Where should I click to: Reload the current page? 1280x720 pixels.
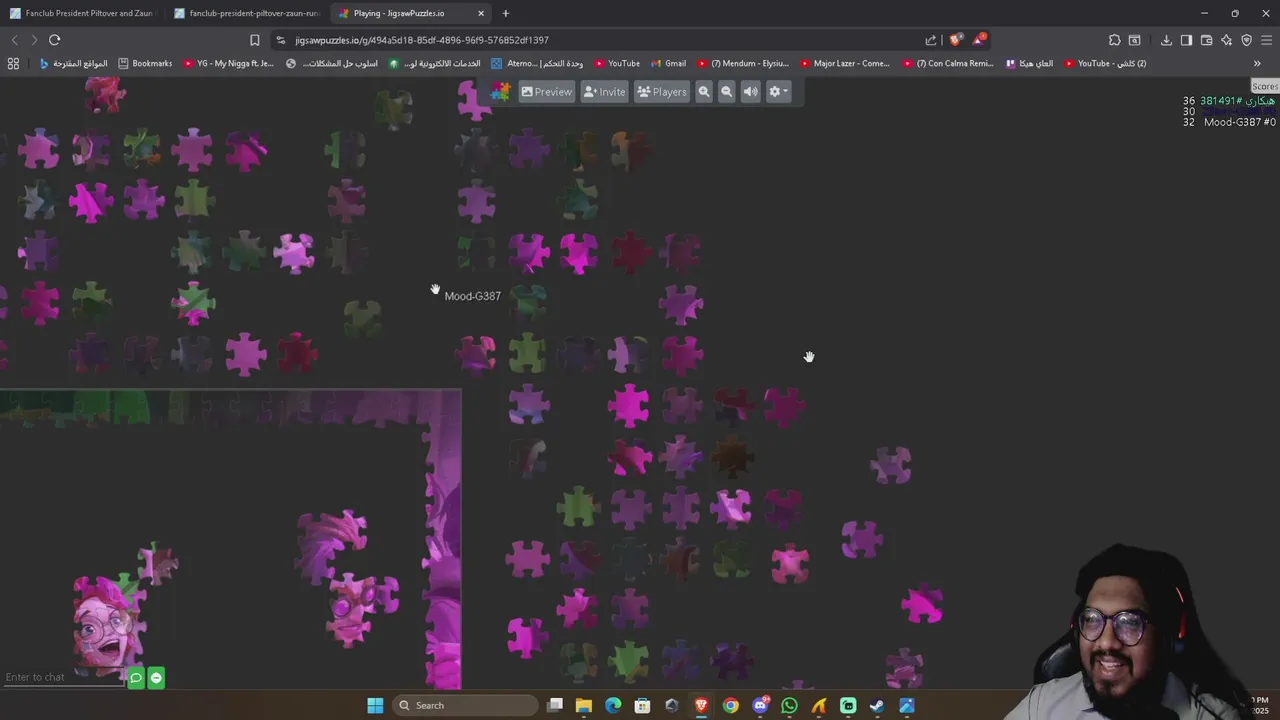coord(54,40)
